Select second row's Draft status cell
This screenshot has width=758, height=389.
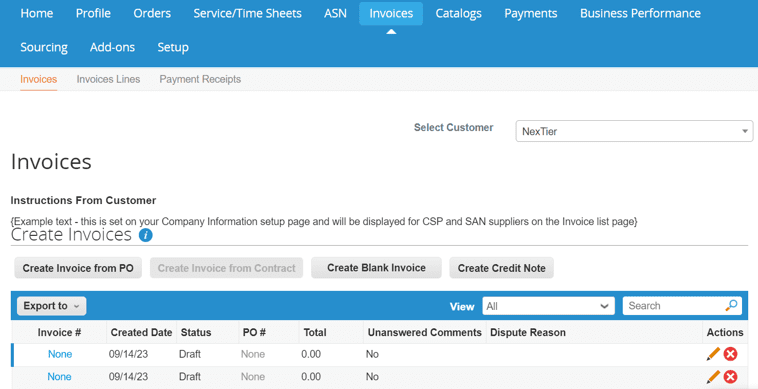[190, 377]
